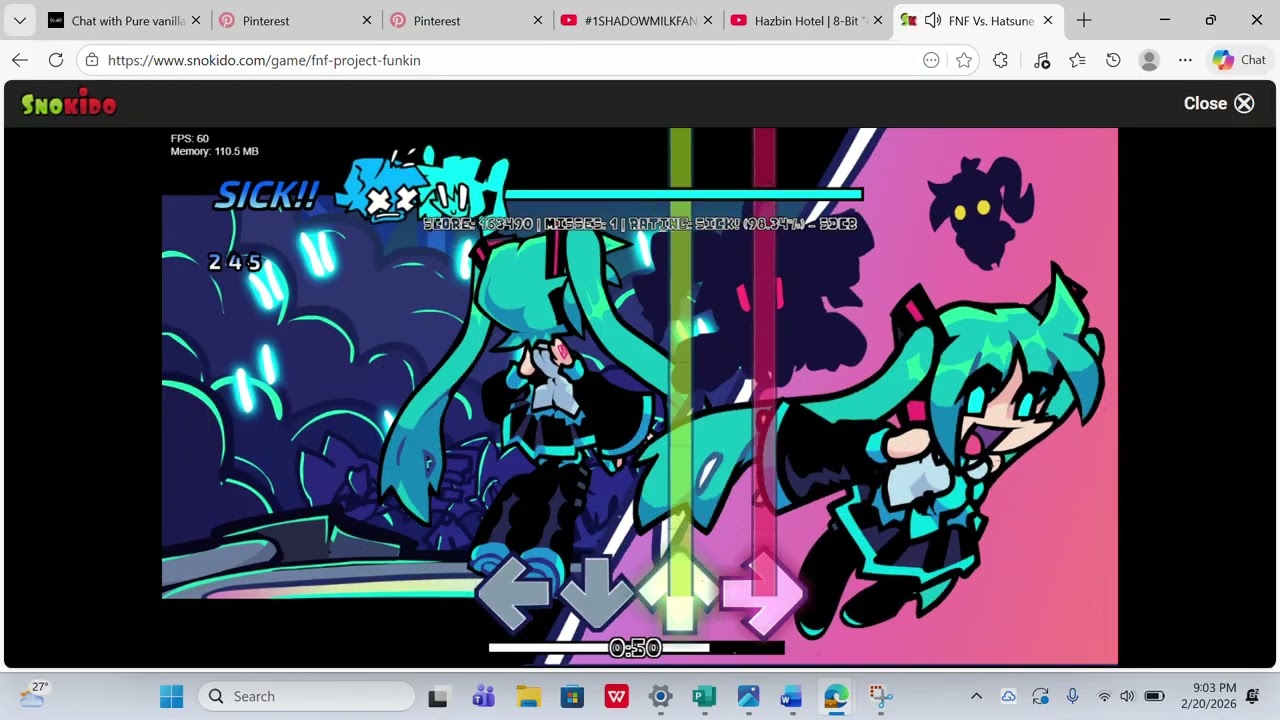Hit the glowing up arrow receptor

[x=679, y=593]
